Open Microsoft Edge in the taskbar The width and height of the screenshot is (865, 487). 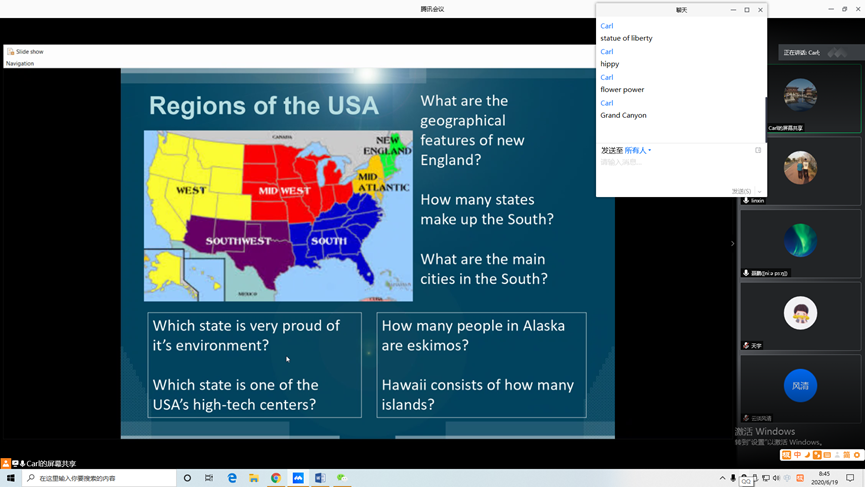(232, 478)
